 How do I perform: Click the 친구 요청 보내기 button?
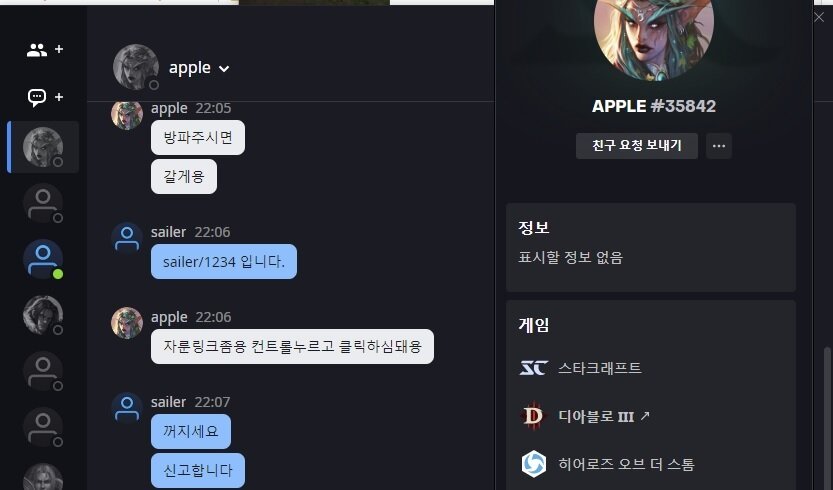point(636,146)
